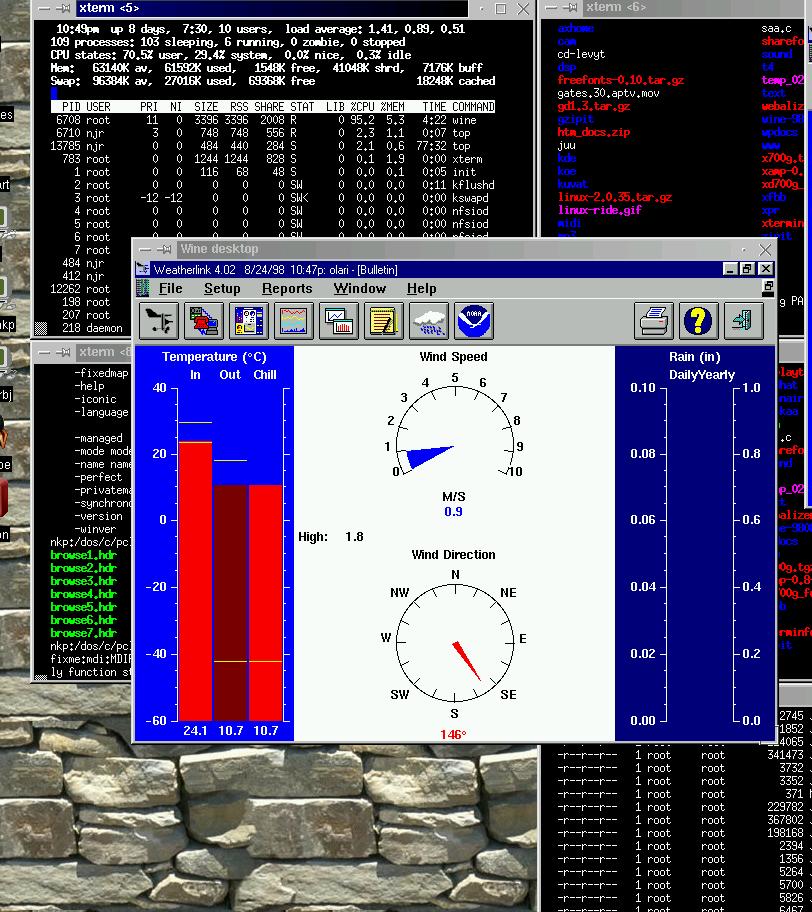
Task: Open the Window menu in Weatherlink
Action: tap(360, 288)
